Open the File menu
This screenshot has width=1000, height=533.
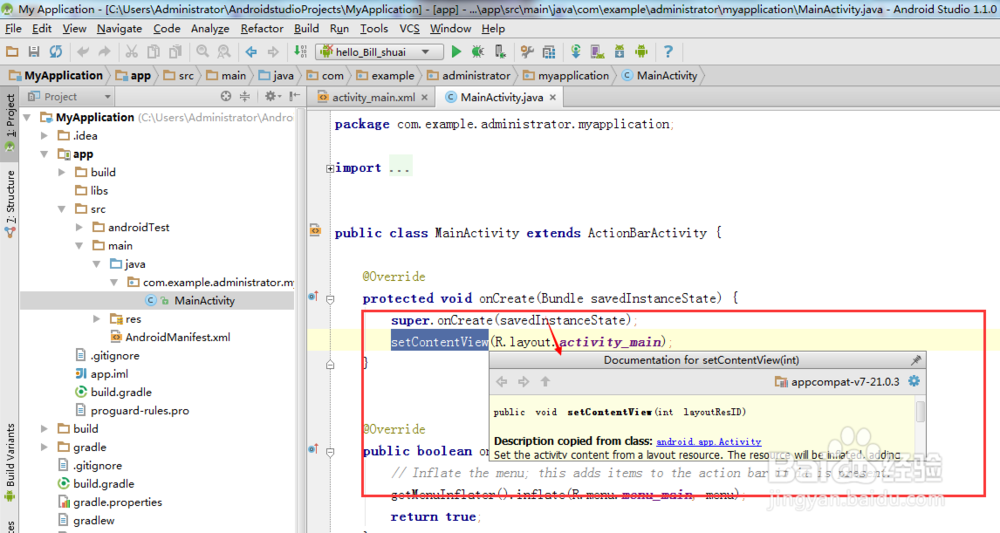point(13,29)
